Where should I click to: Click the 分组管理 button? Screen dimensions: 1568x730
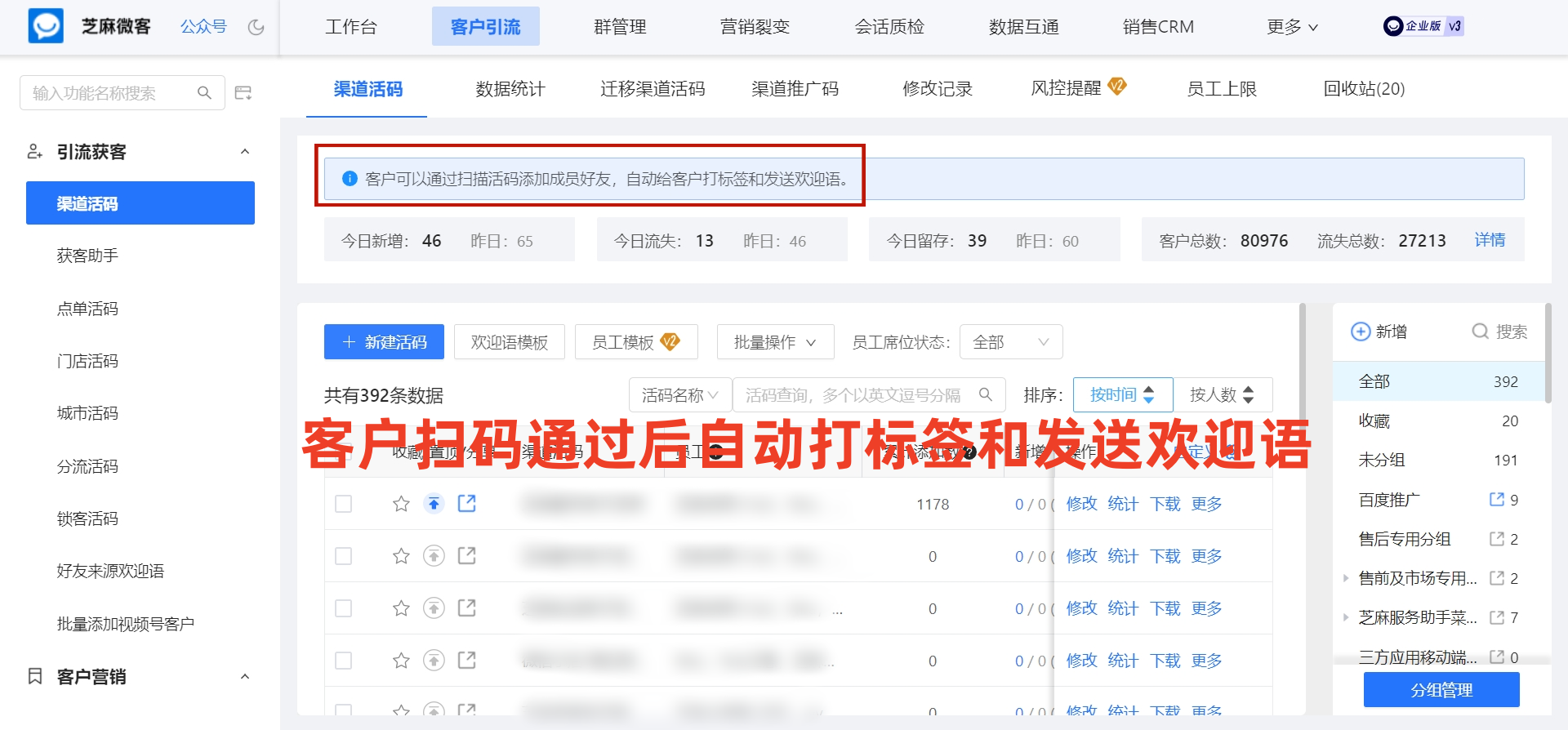1441,690
